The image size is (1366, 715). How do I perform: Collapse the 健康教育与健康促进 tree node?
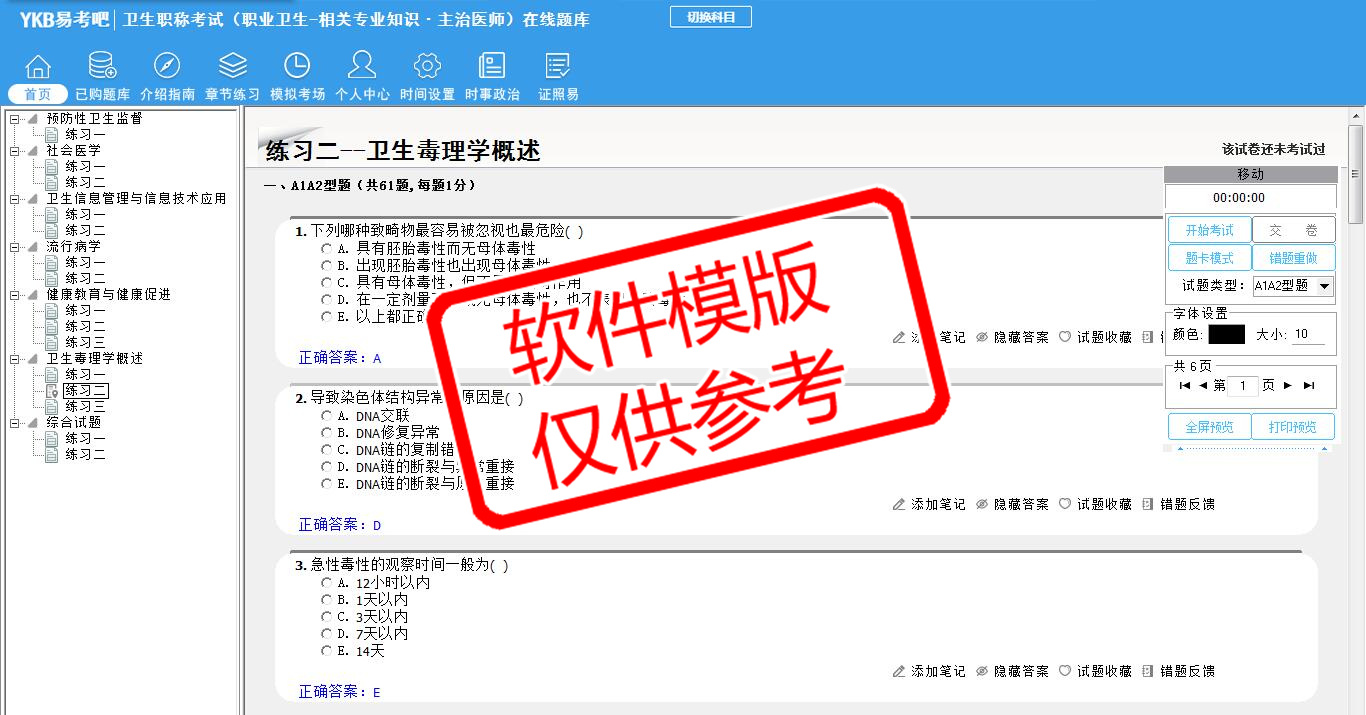[x=15, y=294]
